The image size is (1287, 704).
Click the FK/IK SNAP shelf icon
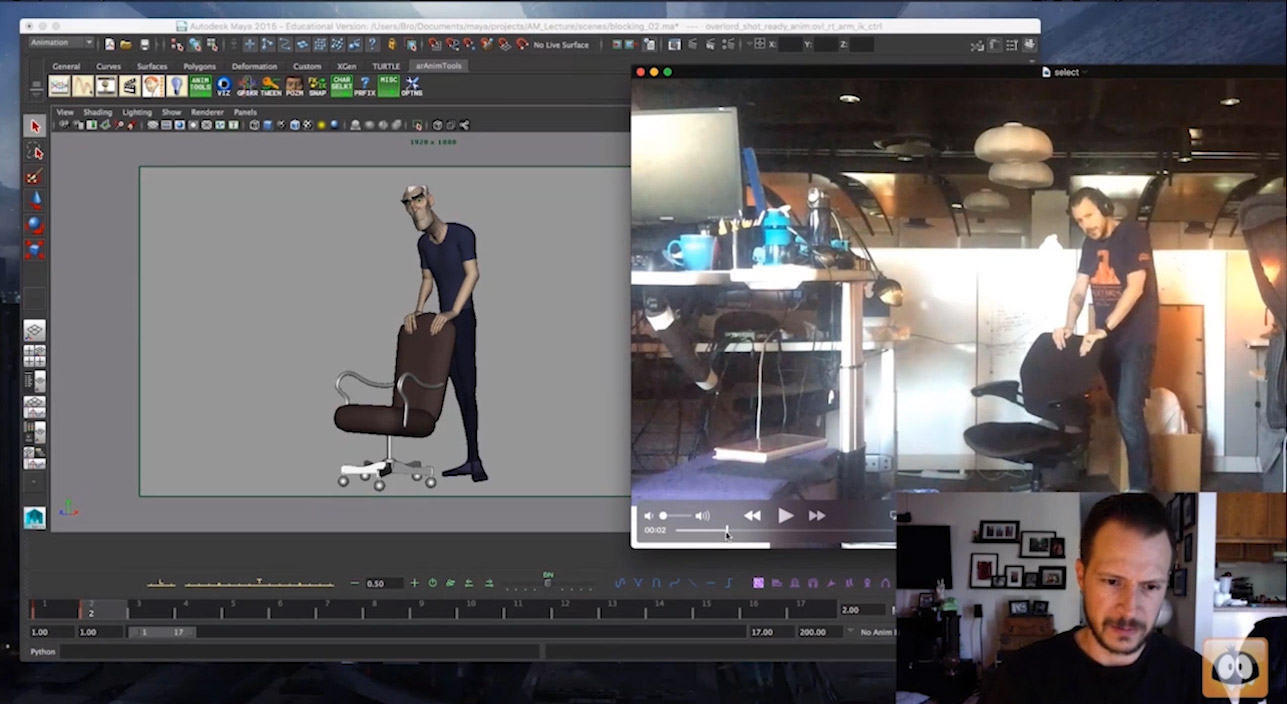pyautogui.click(x=317, y=86)
